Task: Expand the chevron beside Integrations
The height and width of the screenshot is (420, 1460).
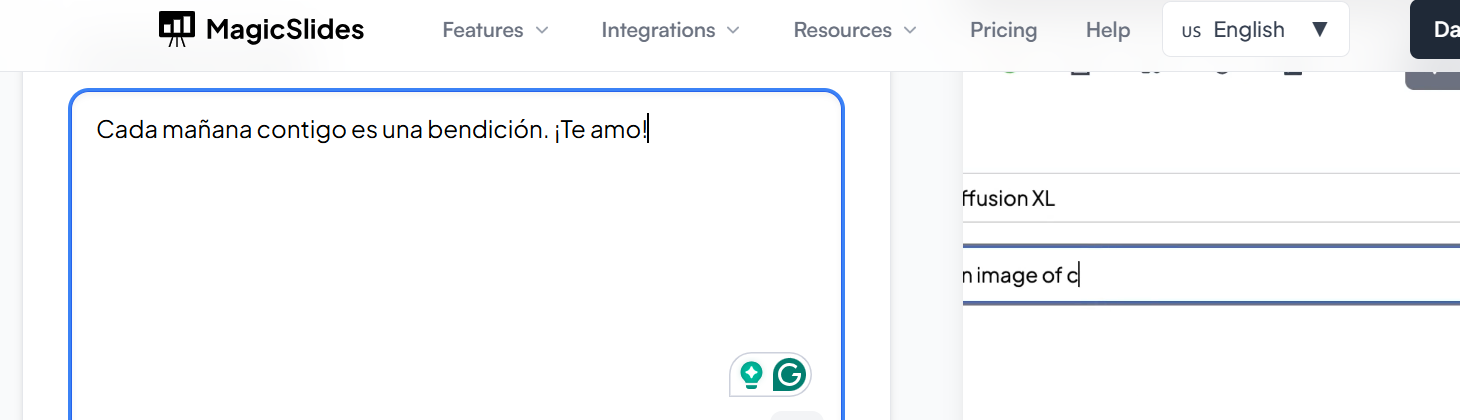Action: pyautogui.click(x=733, y=30)
